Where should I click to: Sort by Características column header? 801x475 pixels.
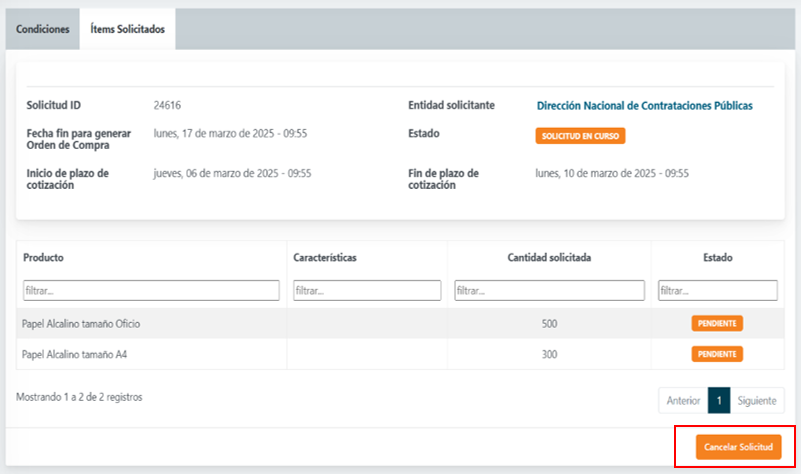325,257
